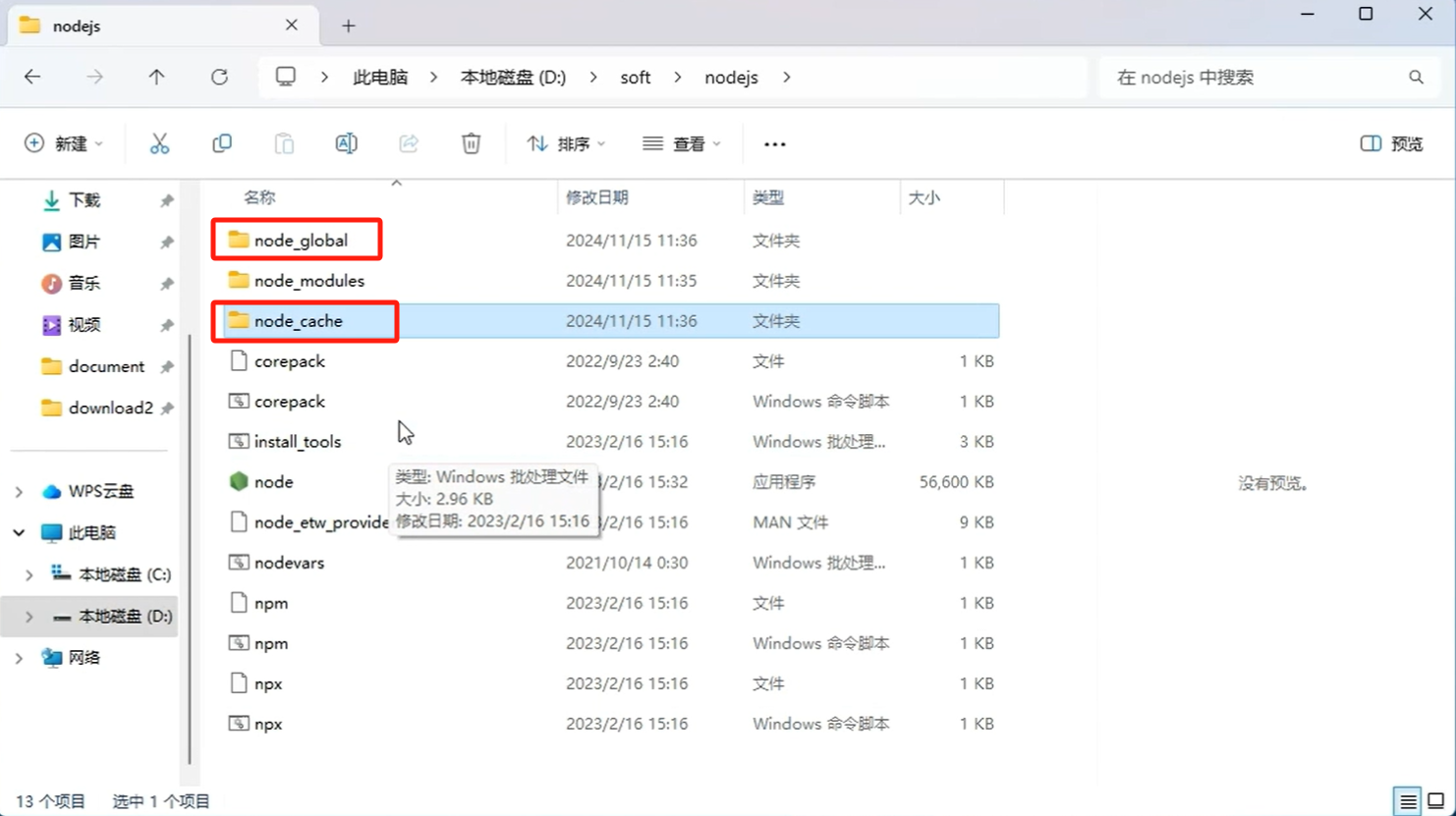Screen dimensions: 1456x816
Task: Unpin download2 using its pin icon
Action: click(x=167, y=408)
